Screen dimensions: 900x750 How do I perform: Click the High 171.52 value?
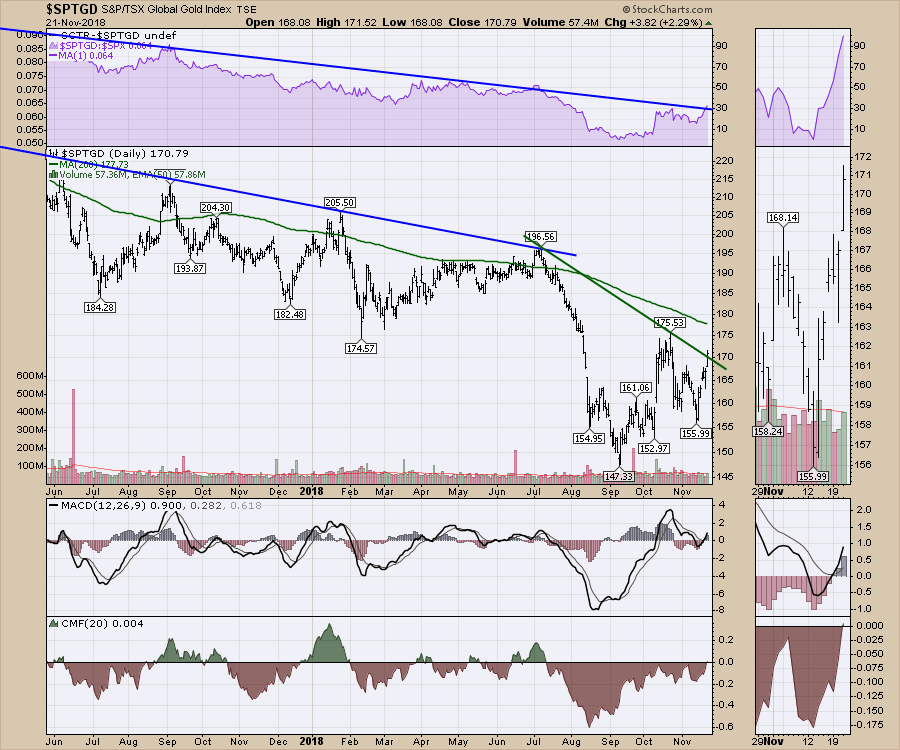[346, 22]
